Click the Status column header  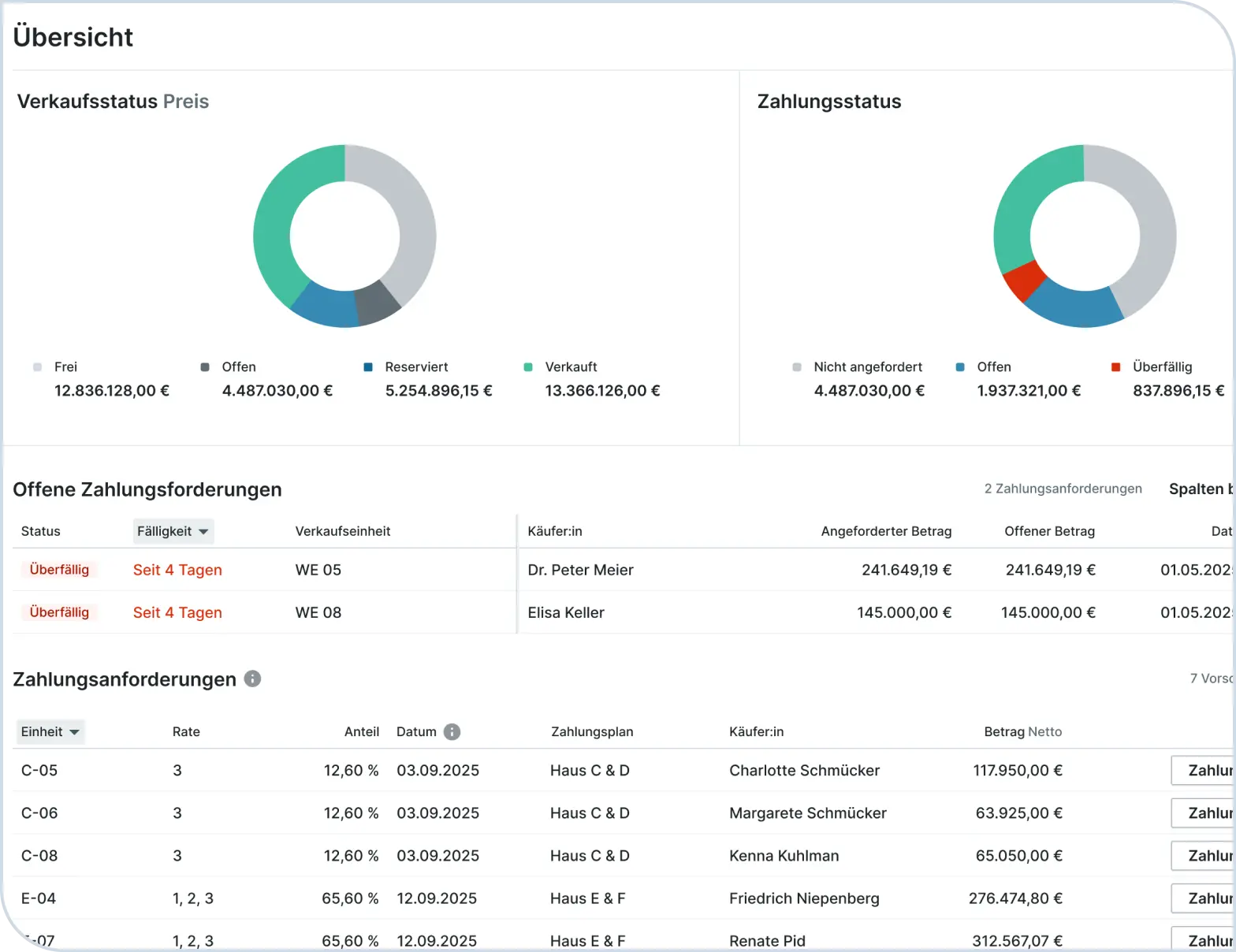coord(41,531)
